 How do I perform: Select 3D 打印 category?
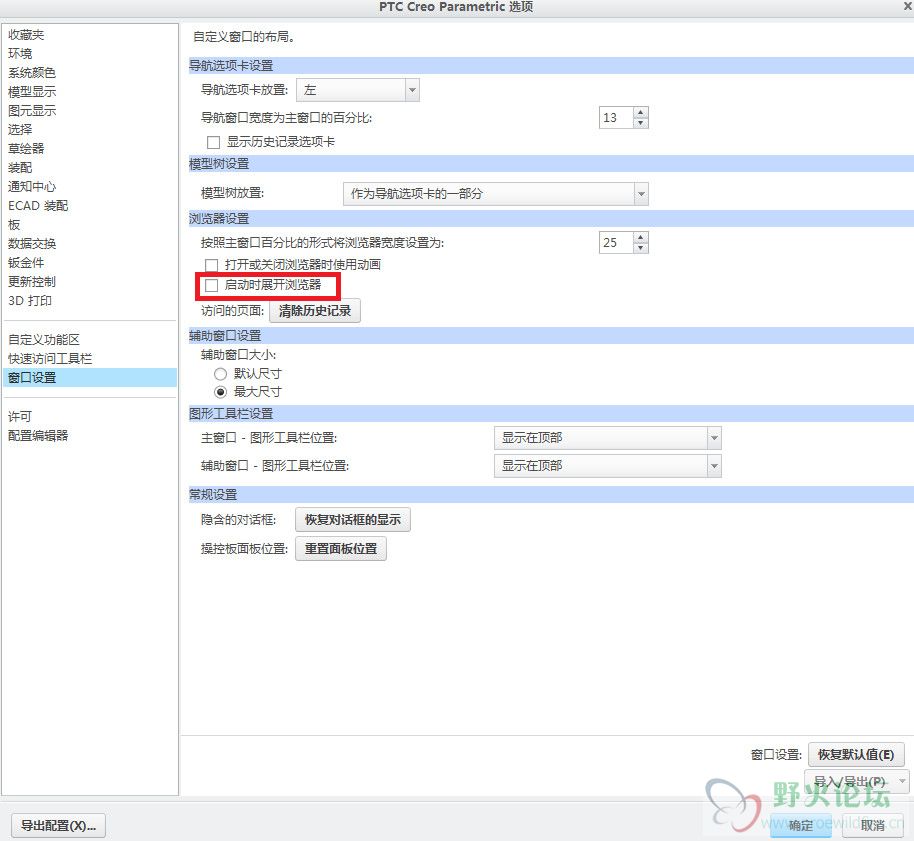tap(30, 301)
